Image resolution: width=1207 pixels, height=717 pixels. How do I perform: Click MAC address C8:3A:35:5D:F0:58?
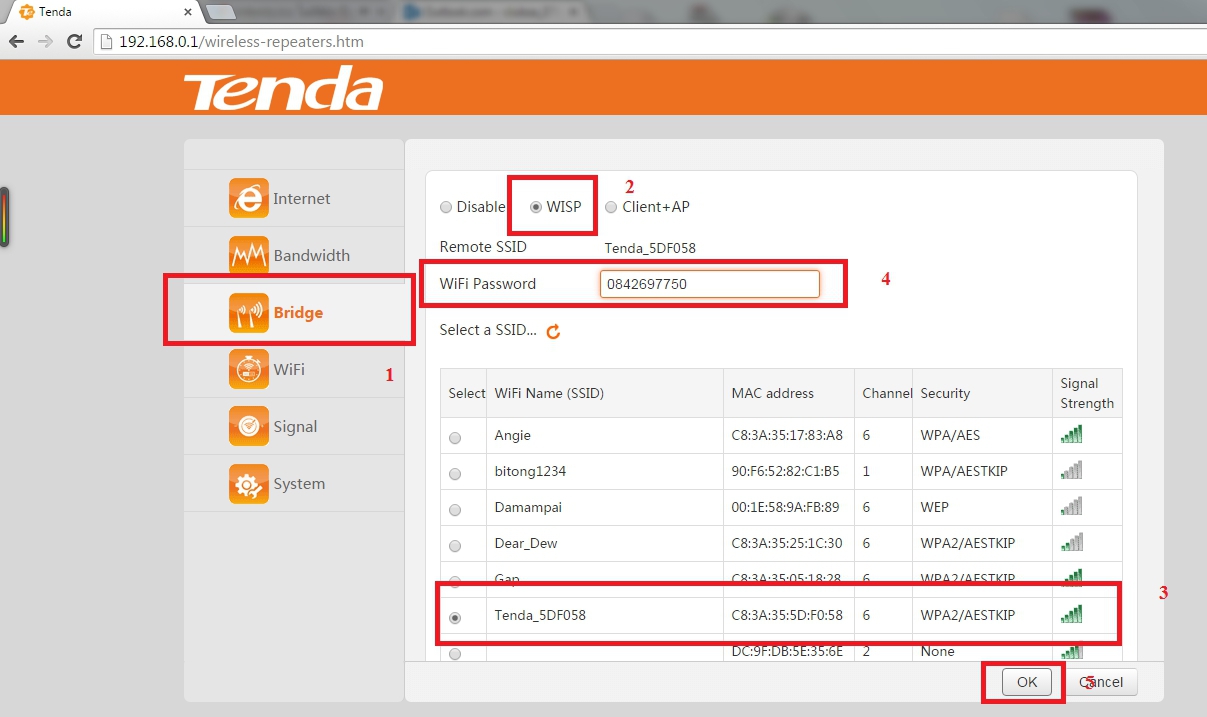tap(787, 615)
